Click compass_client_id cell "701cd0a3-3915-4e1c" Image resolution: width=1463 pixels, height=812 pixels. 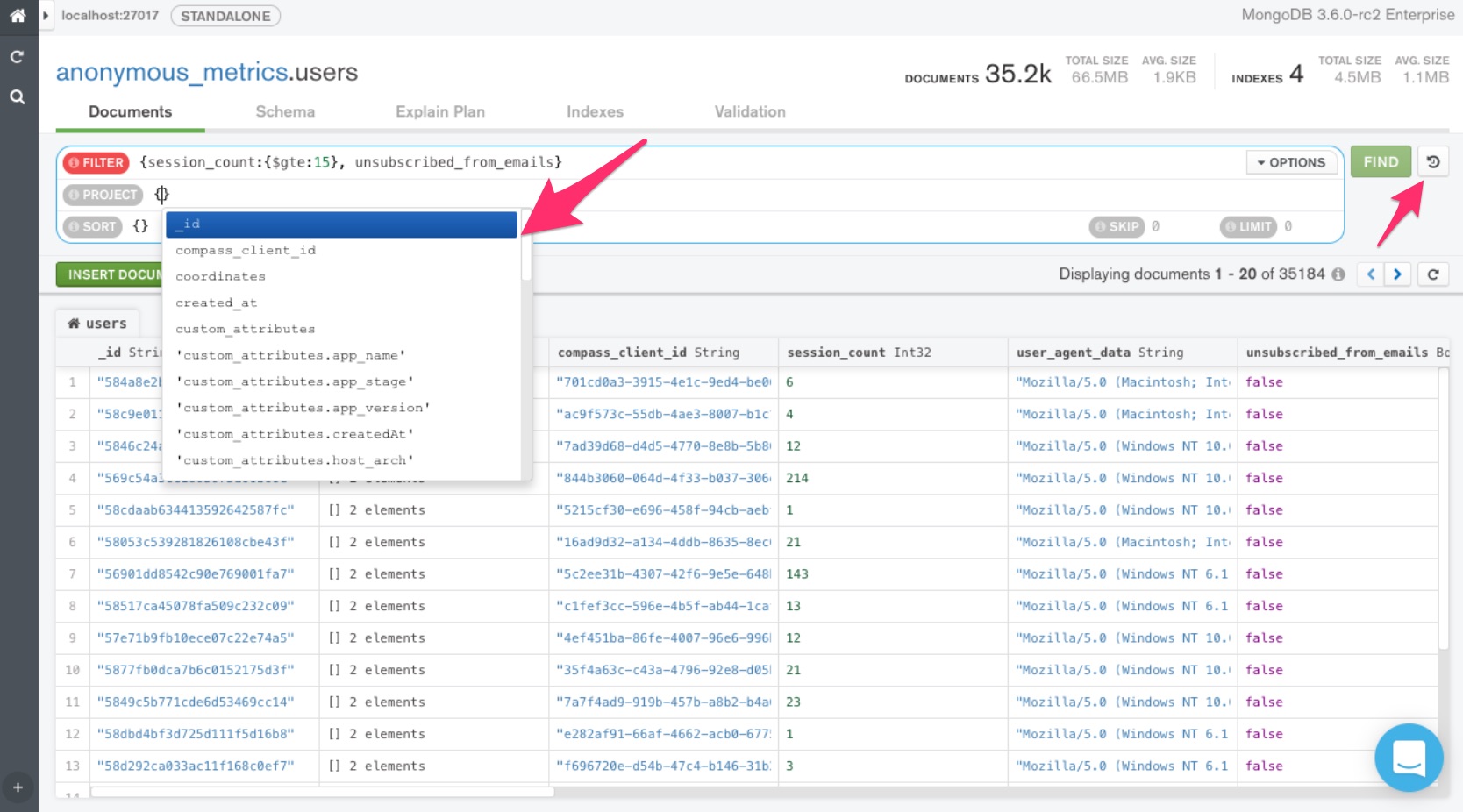(x=663, y=382)
